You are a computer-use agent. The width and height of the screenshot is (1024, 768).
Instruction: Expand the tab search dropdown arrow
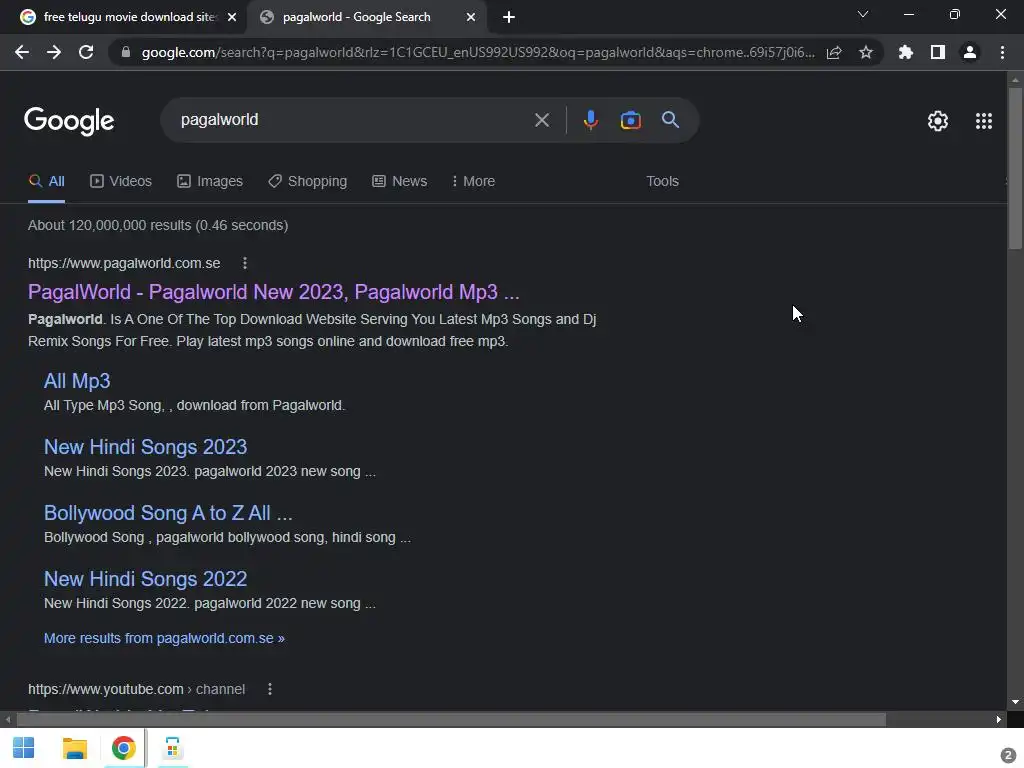tap(863, 14)
